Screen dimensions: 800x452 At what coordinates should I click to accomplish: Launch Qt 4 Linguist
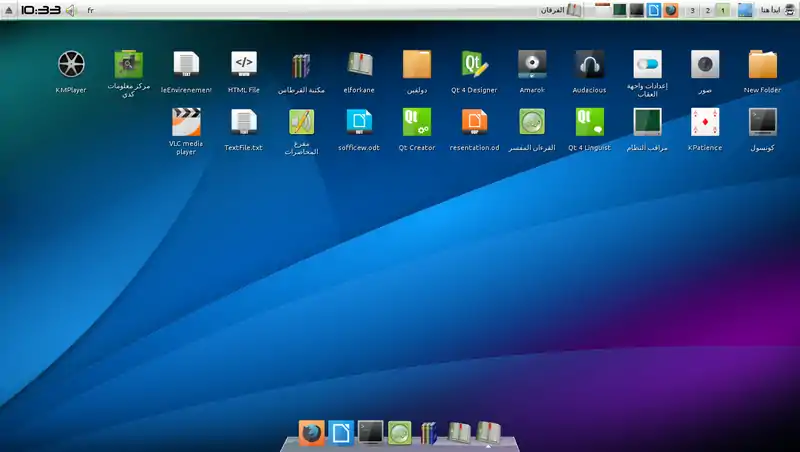pos(589,123)
